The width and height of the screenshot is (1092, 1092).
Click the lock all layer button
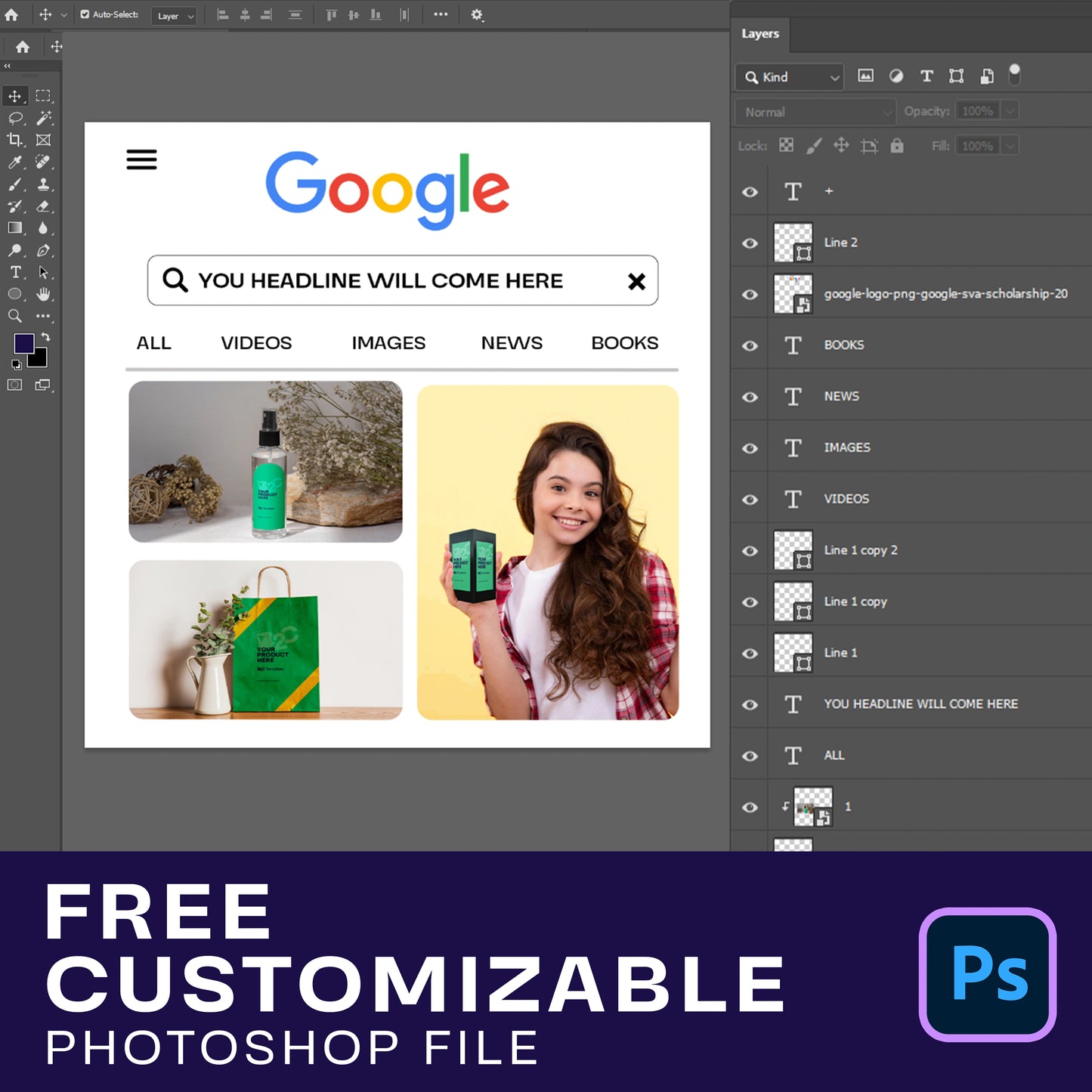click(897, 146)
